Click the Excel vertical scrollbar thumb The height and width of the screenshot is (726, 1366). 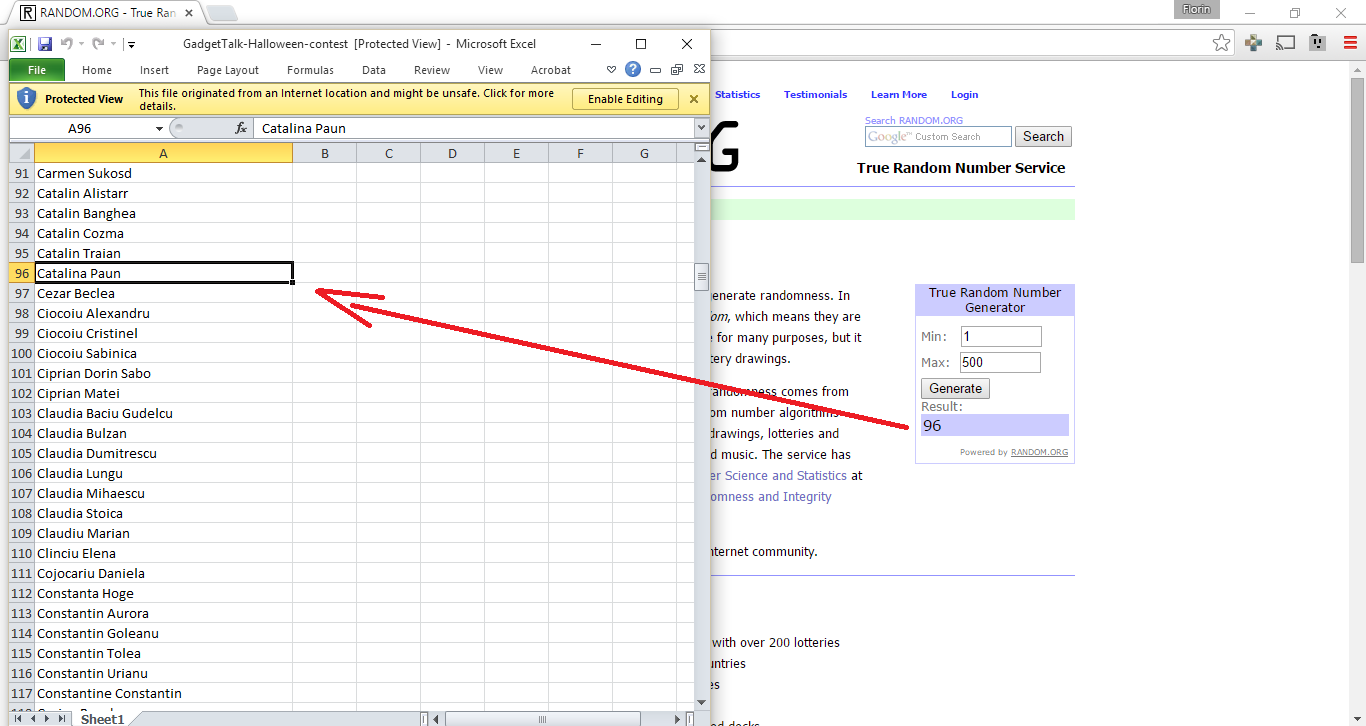tap(702, 277)
